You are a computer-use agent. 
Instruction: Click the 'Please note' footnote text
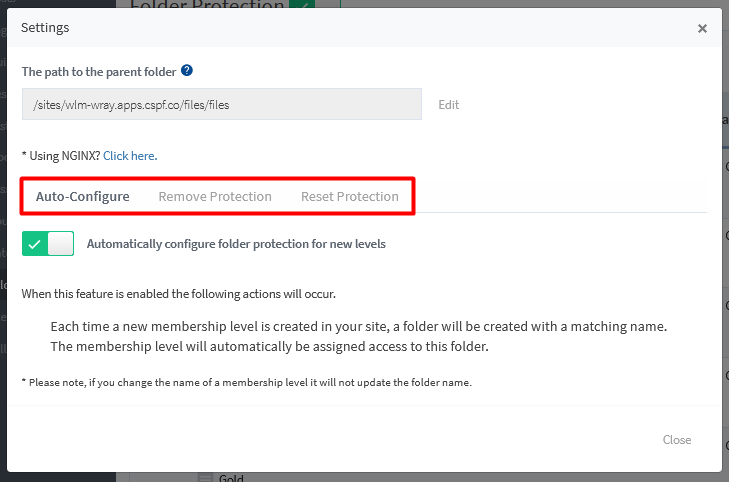(x=246, y=383)
